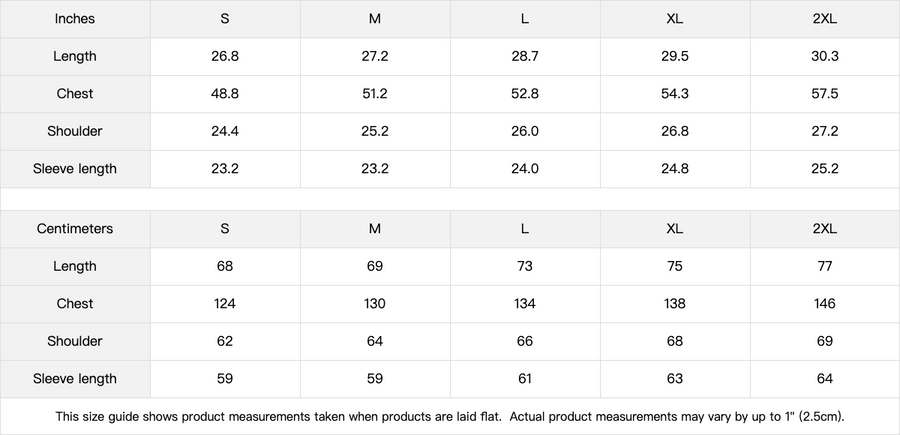Click the Length row label in Inches table
The height and width of the screenshot is (435, 900).
[75, 56]
